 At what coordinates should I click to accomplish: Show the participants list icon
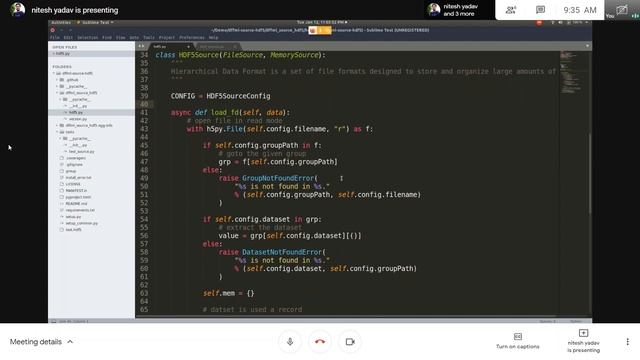tap(511, 10)
